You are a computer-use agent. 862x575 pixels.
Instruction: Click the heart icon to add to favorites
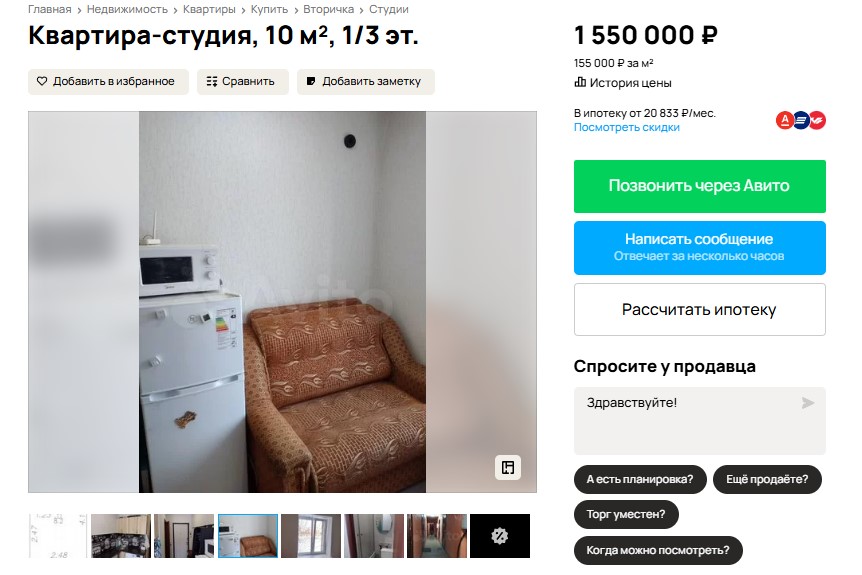coord(42,81)
